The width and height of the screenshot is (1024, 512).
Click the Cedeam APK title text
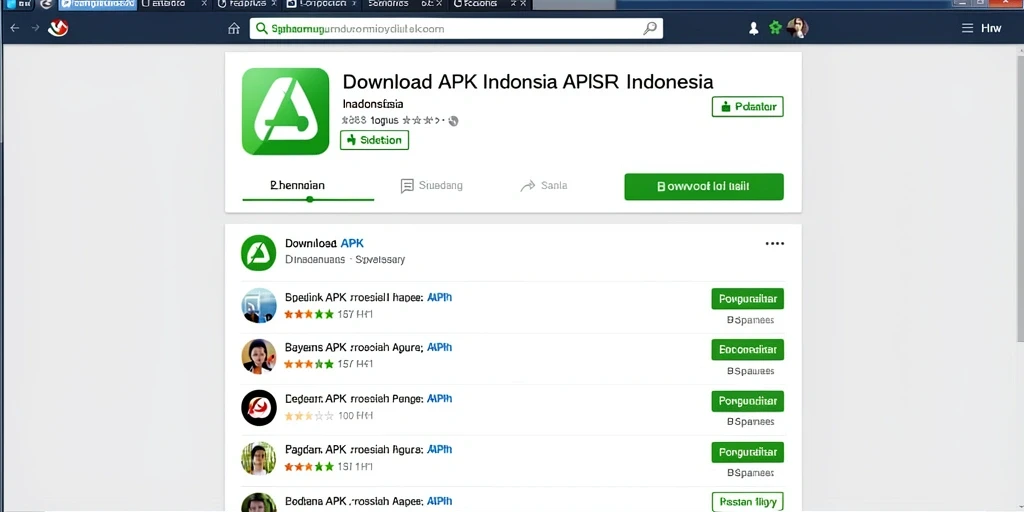point(368,398)
